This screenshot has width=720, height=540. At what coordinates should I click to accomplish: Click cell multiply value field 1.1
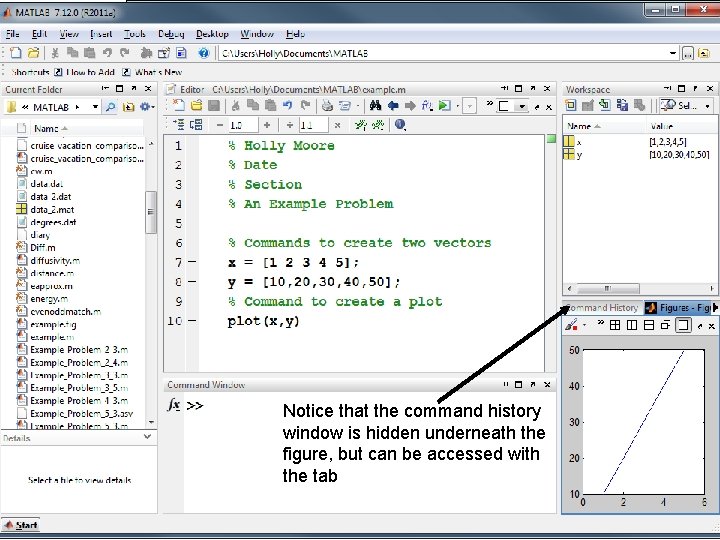click(313, 125)
